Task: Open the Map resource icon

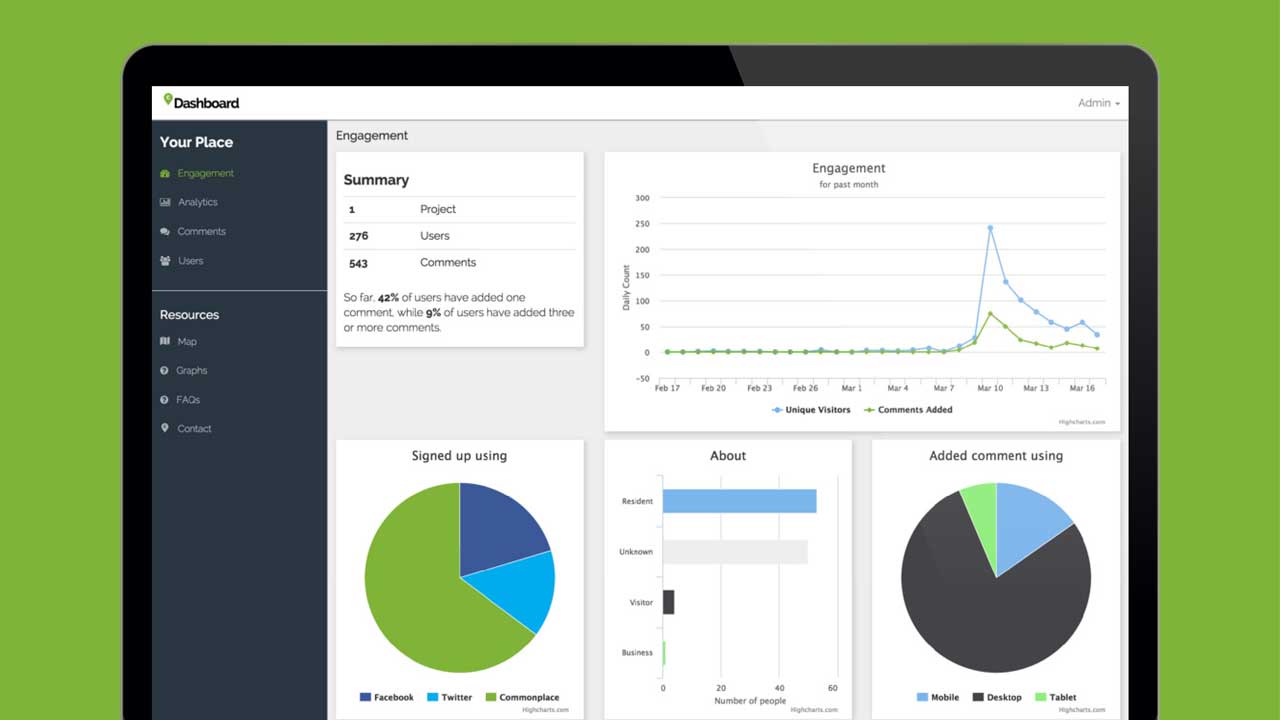Action: coord(166,341)
